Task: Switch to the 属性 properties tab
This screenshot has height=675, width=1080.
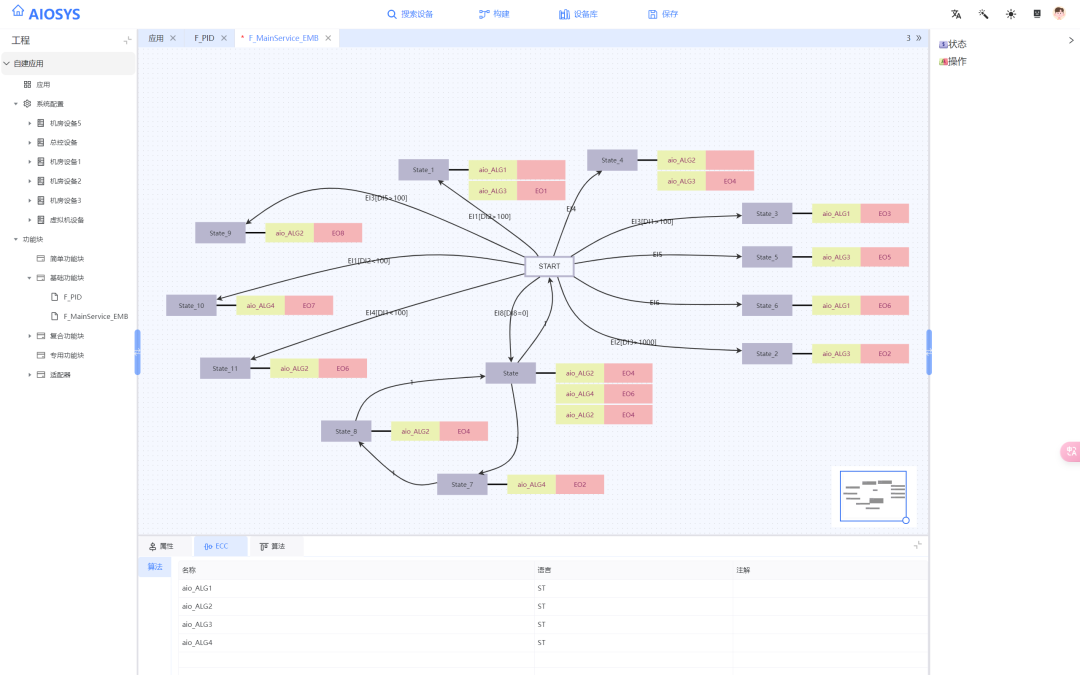Action: (161, 546)
